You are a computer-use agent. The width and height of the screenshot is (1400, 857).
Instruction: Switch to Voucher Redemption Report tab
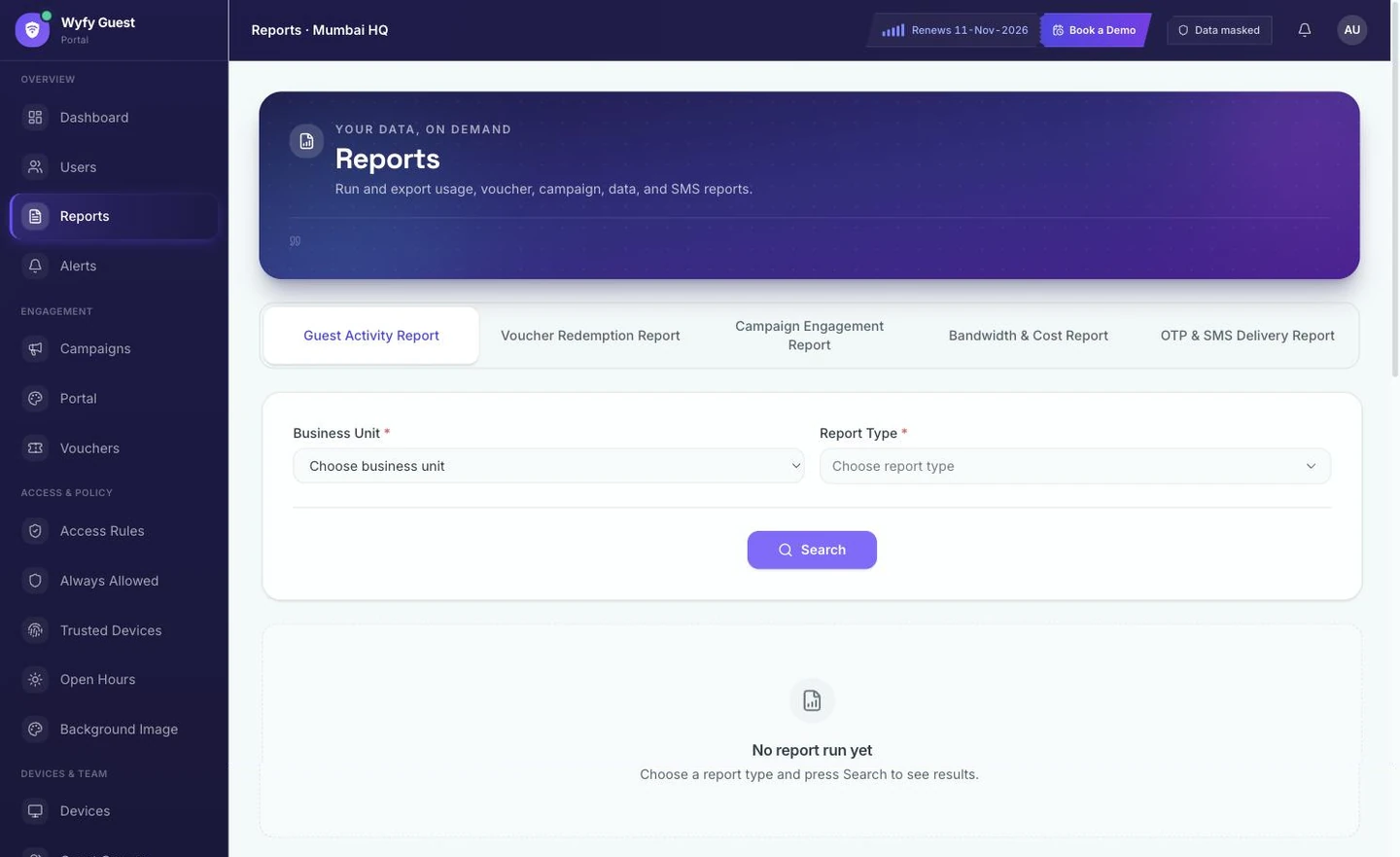pos(590,336)
